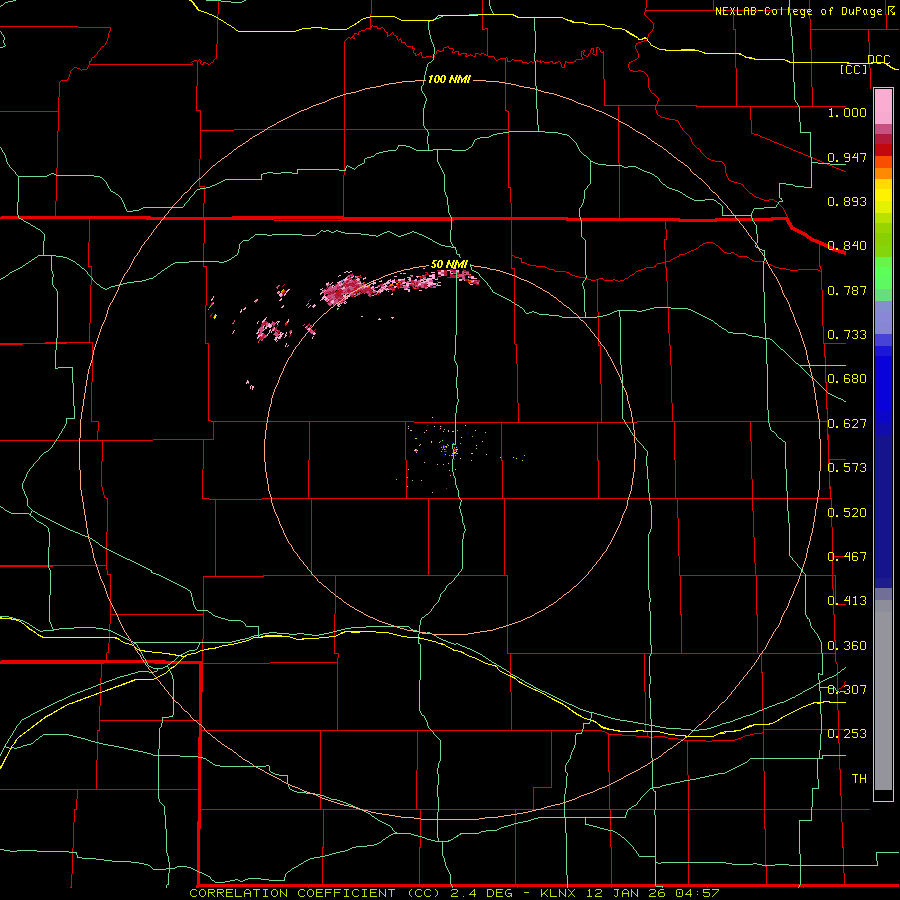Screen dimensions: 900x900
Task: Pick the red color bar segment
Action: pos(883,150)
